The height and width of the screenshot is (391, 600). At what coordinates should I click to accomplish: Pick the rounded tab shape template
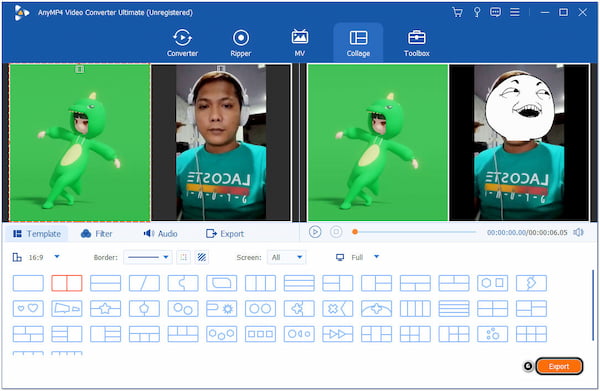(222, 283)
